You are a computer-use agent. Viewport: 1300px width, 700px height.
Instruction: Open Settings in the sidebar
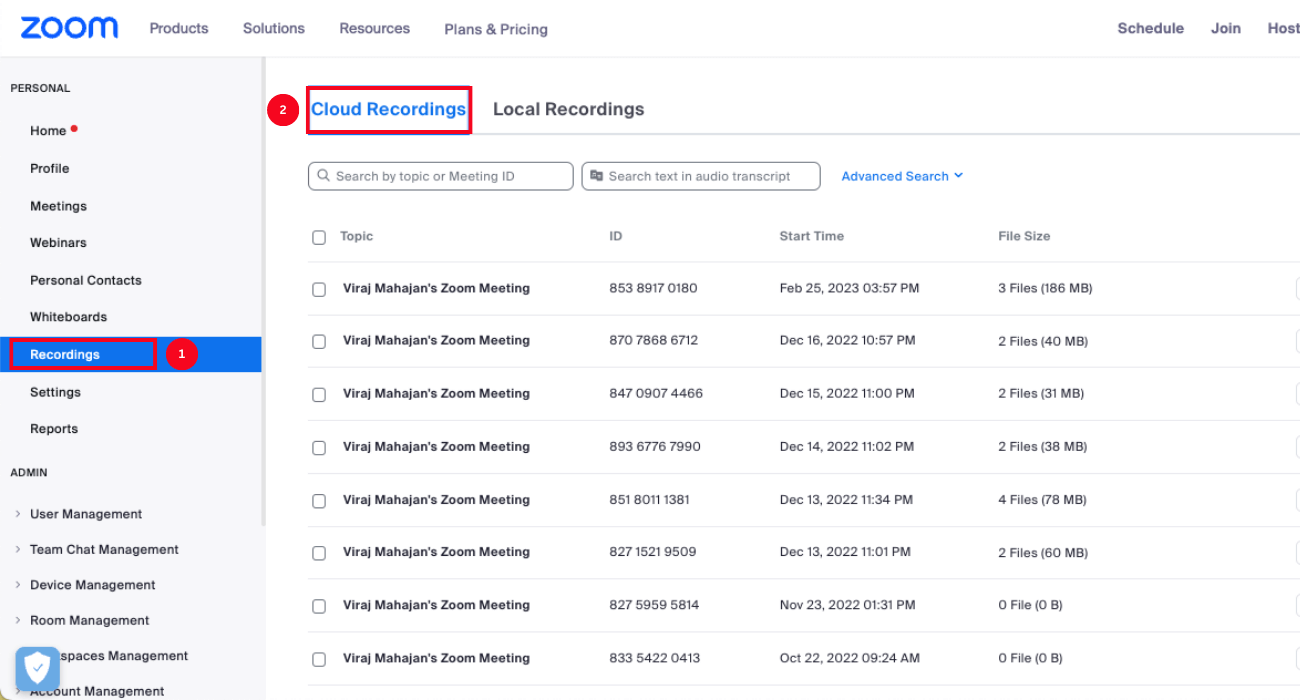55,392
